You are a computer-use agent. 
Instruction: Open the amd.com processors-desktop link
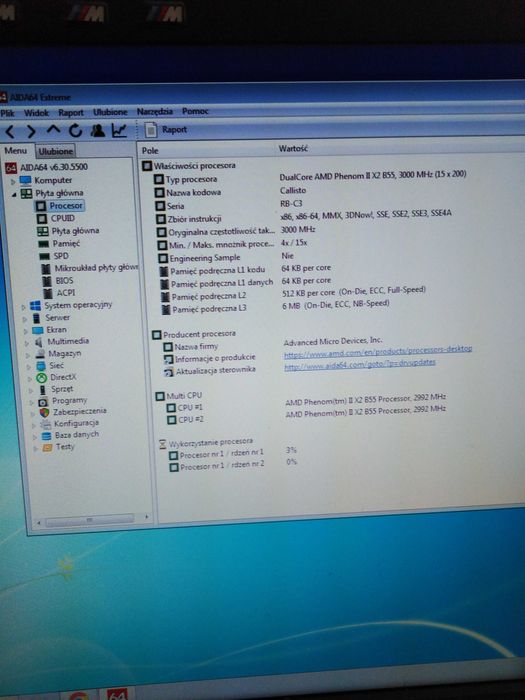coord(378,352)
